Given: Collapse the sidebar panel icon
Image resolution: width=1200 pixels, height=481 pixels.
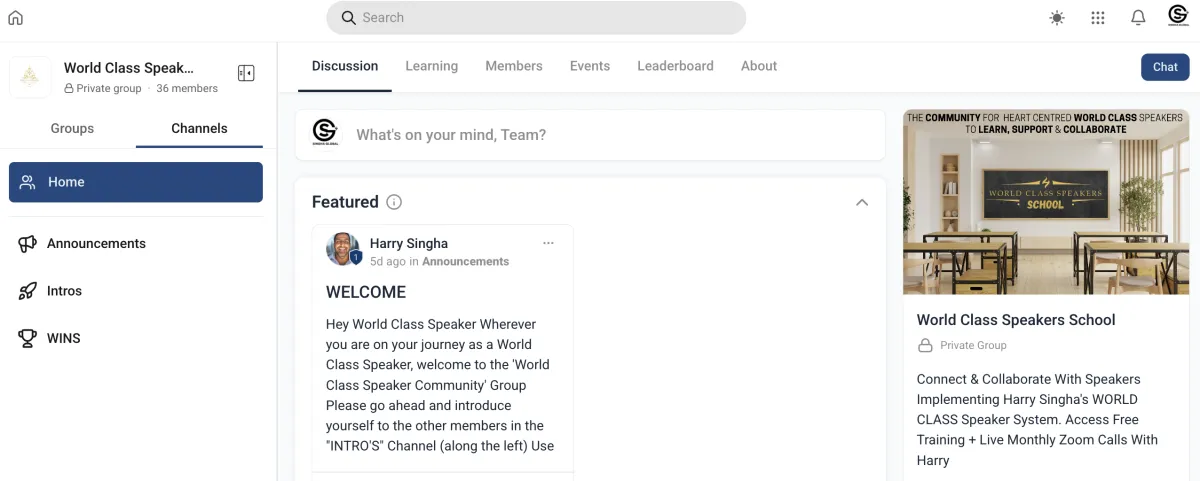Looking at the screenshot, I should tap(246, 73).
